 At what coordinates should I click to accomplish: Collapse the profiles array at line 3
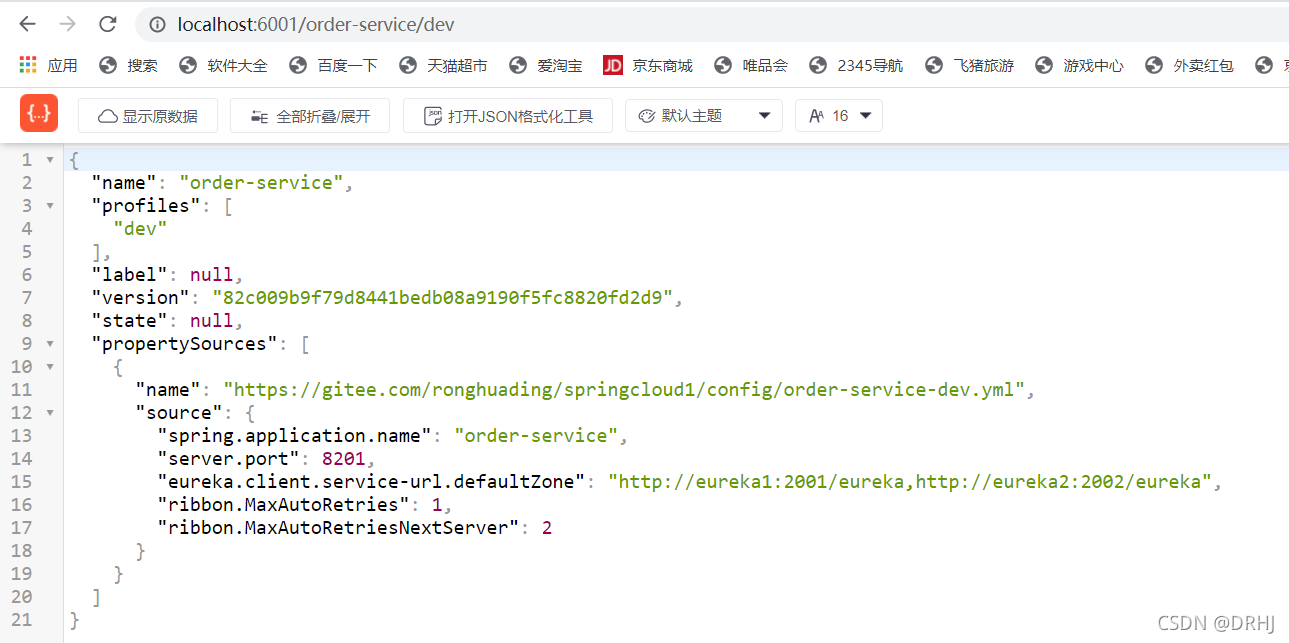(x=50, y=206)
